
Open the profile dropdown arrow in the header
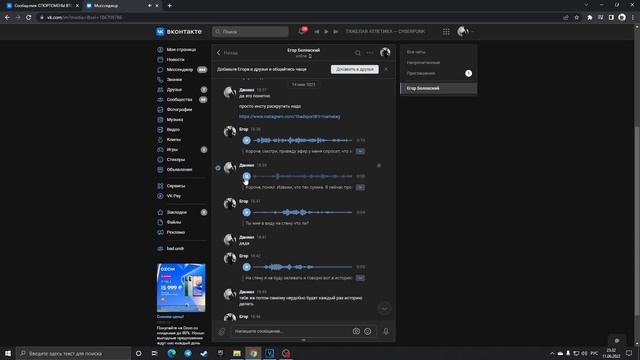pos(472,31)
